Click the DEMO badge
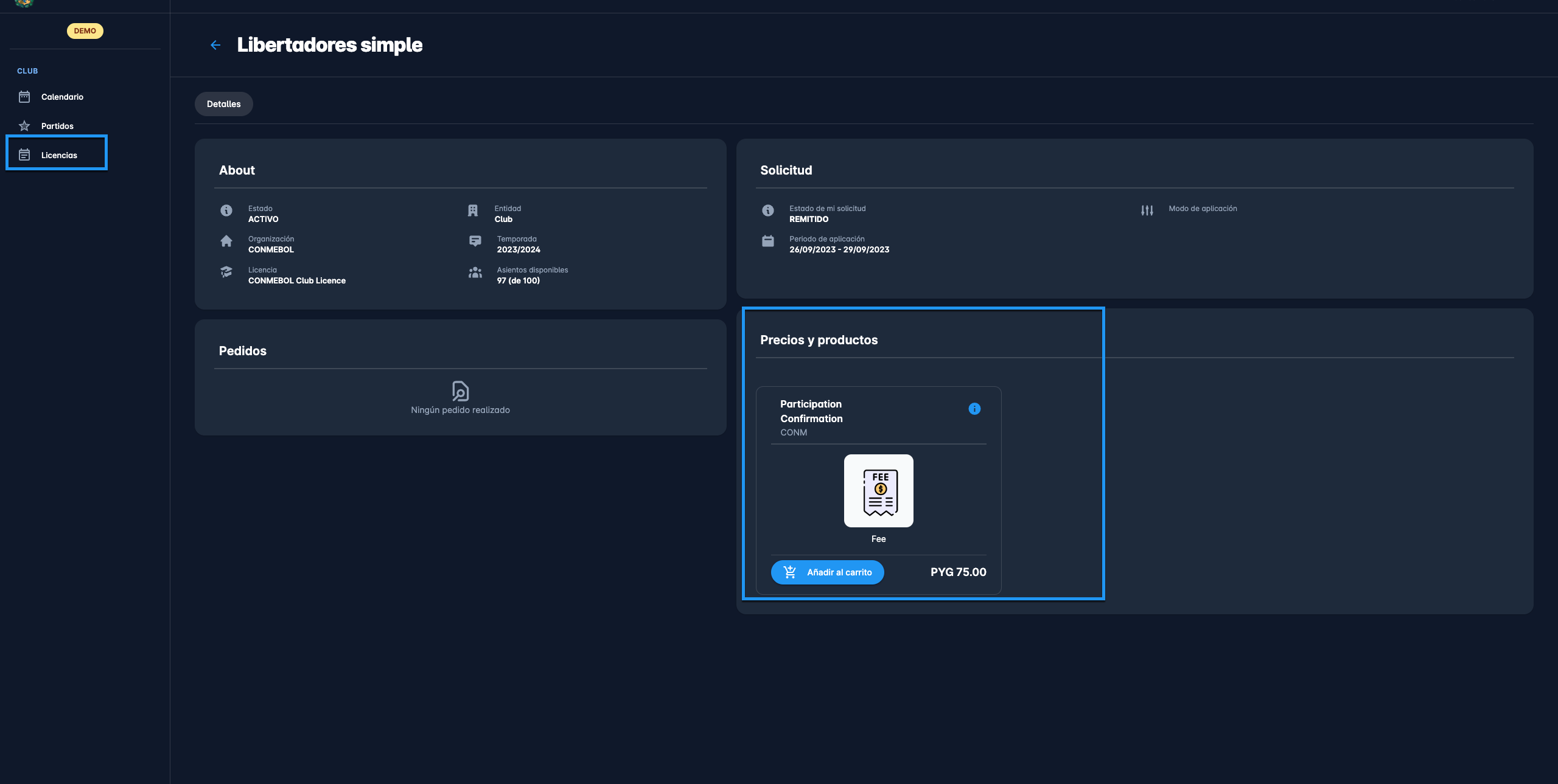 pyautogui.click(x=85, y=31)
